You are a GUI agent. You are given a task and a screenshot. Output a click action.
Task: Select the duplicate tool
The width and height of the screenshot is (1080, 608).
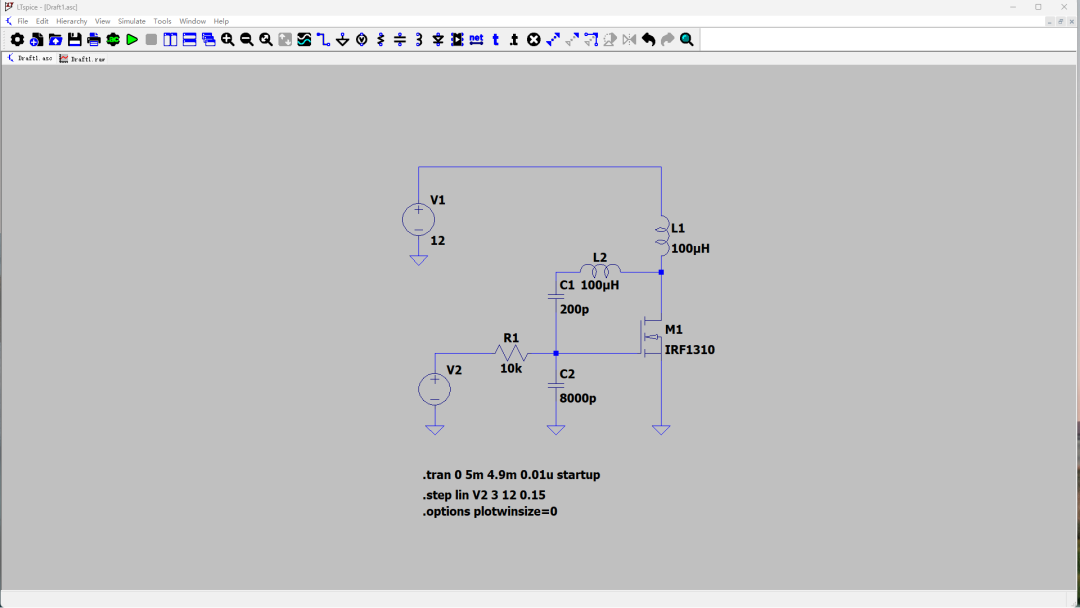point(552,40)
